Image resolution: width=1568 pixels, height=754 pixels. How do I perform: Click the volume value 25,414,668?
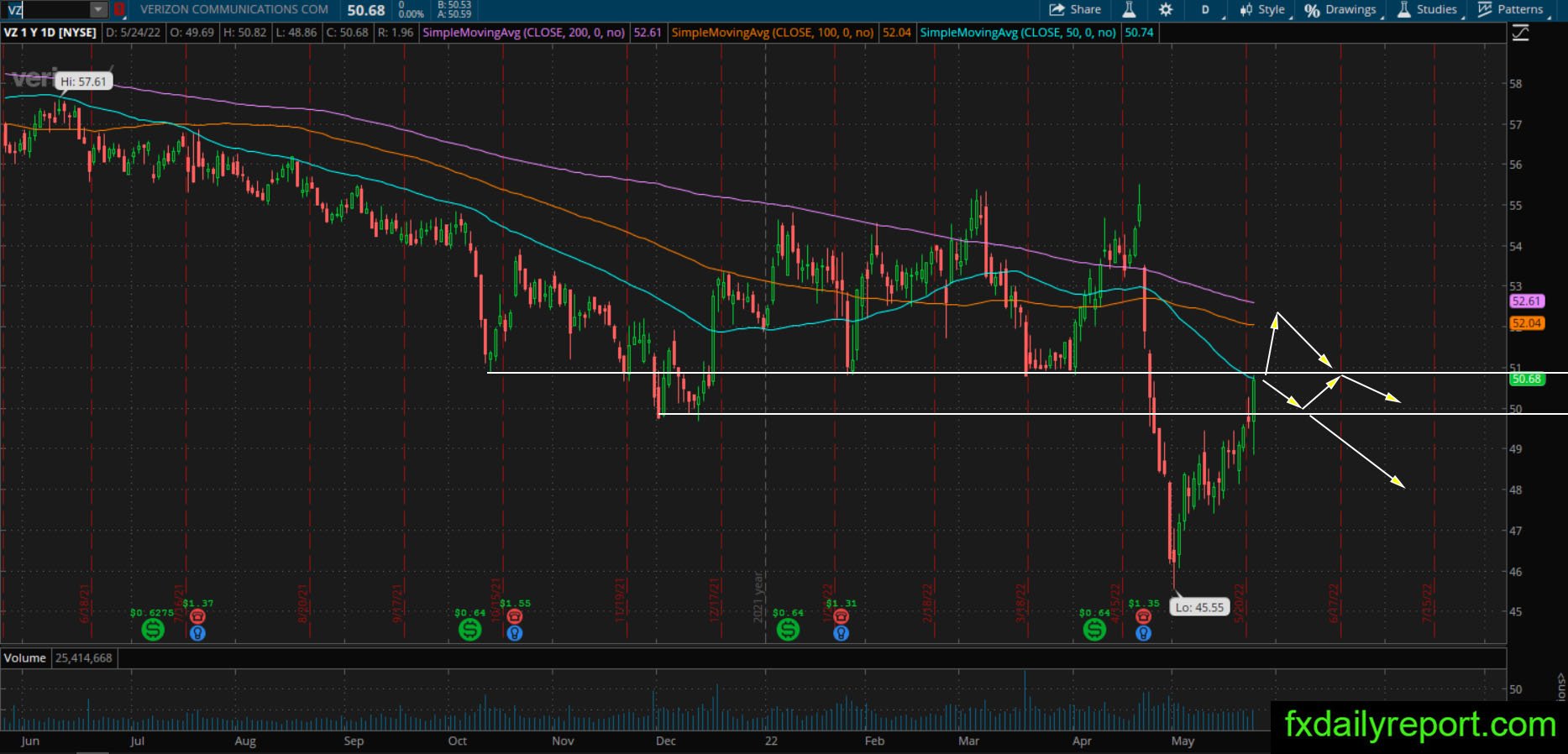83,658
